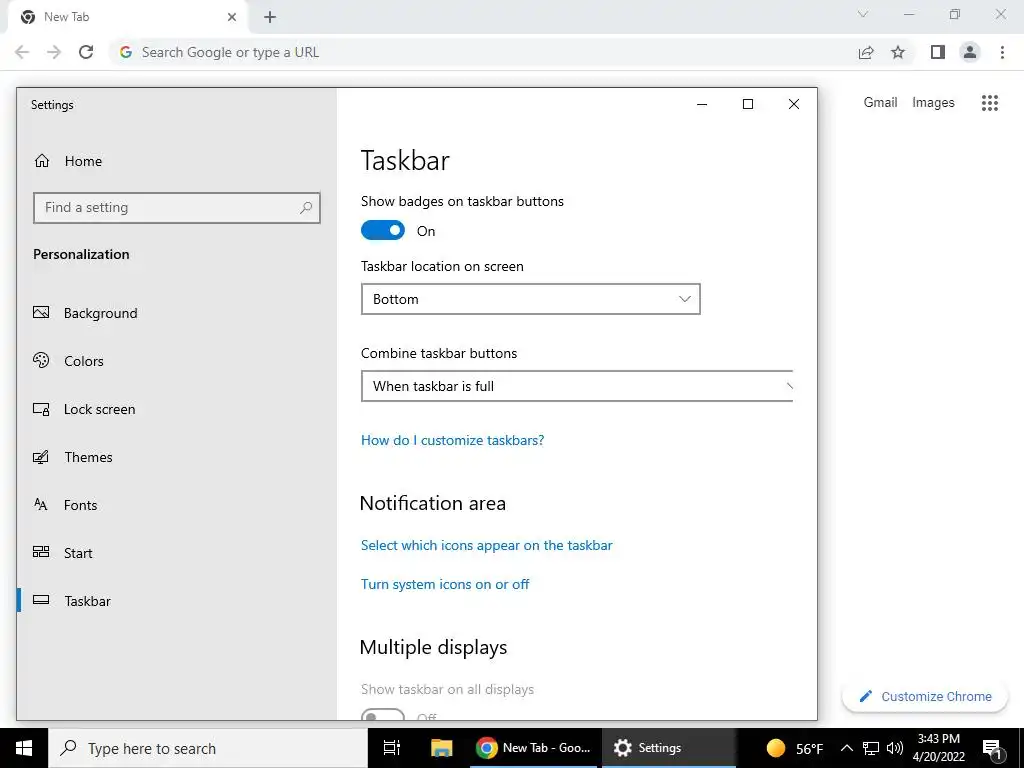Viewport: 1024px width, 768px height.
Task: Click Select which icons appear on the taskbar
Action: pos(487,545)
